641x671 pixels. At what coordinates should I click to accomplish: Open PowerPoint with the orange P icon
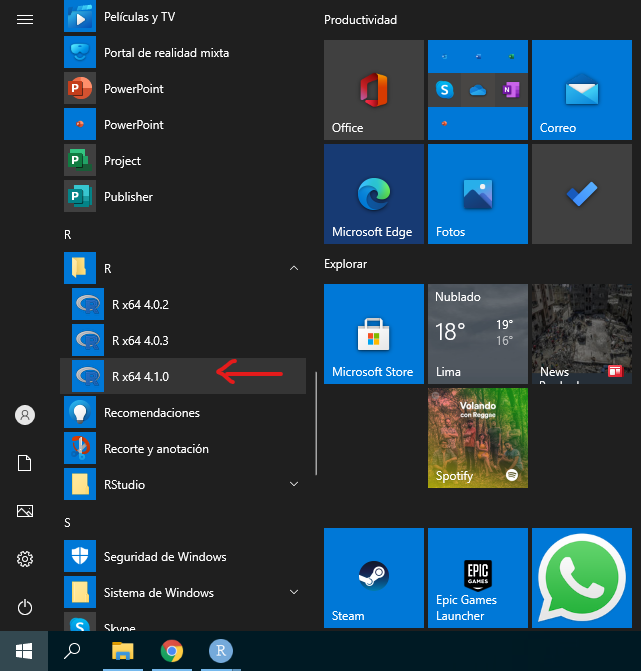[x=184, y=89]
